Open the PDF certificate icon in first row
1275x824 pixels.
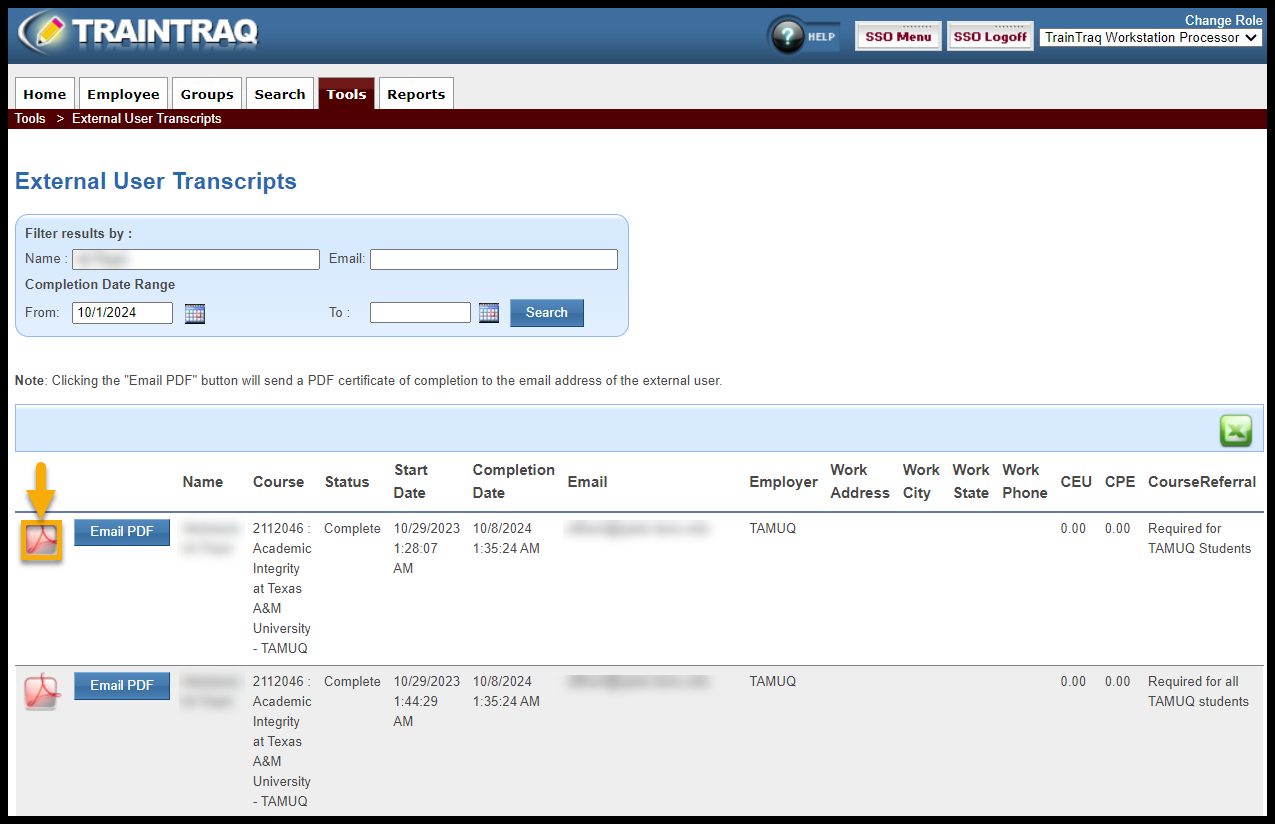coord(42,541)
